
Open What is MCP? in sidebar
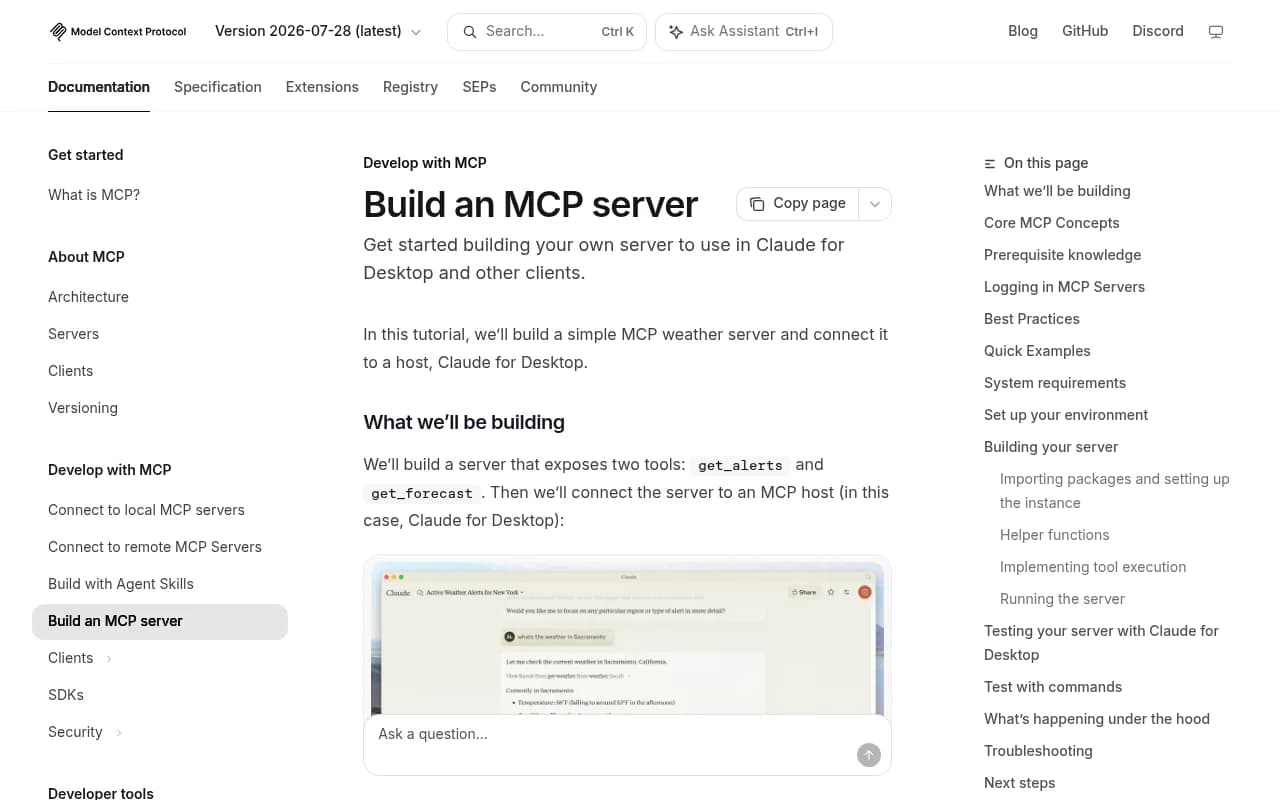click(160, 195)
